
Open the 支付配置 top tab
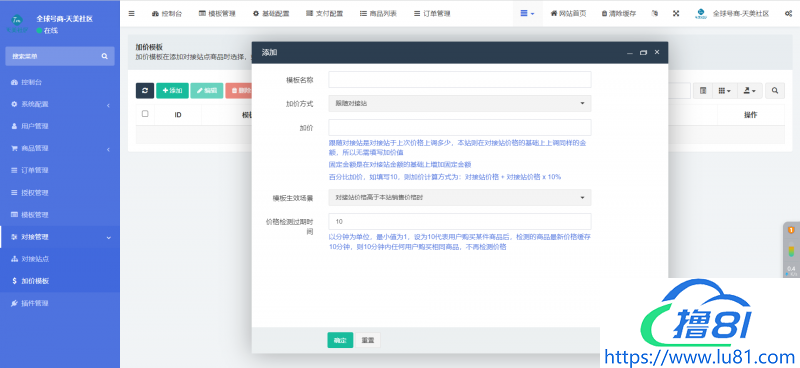324,14
